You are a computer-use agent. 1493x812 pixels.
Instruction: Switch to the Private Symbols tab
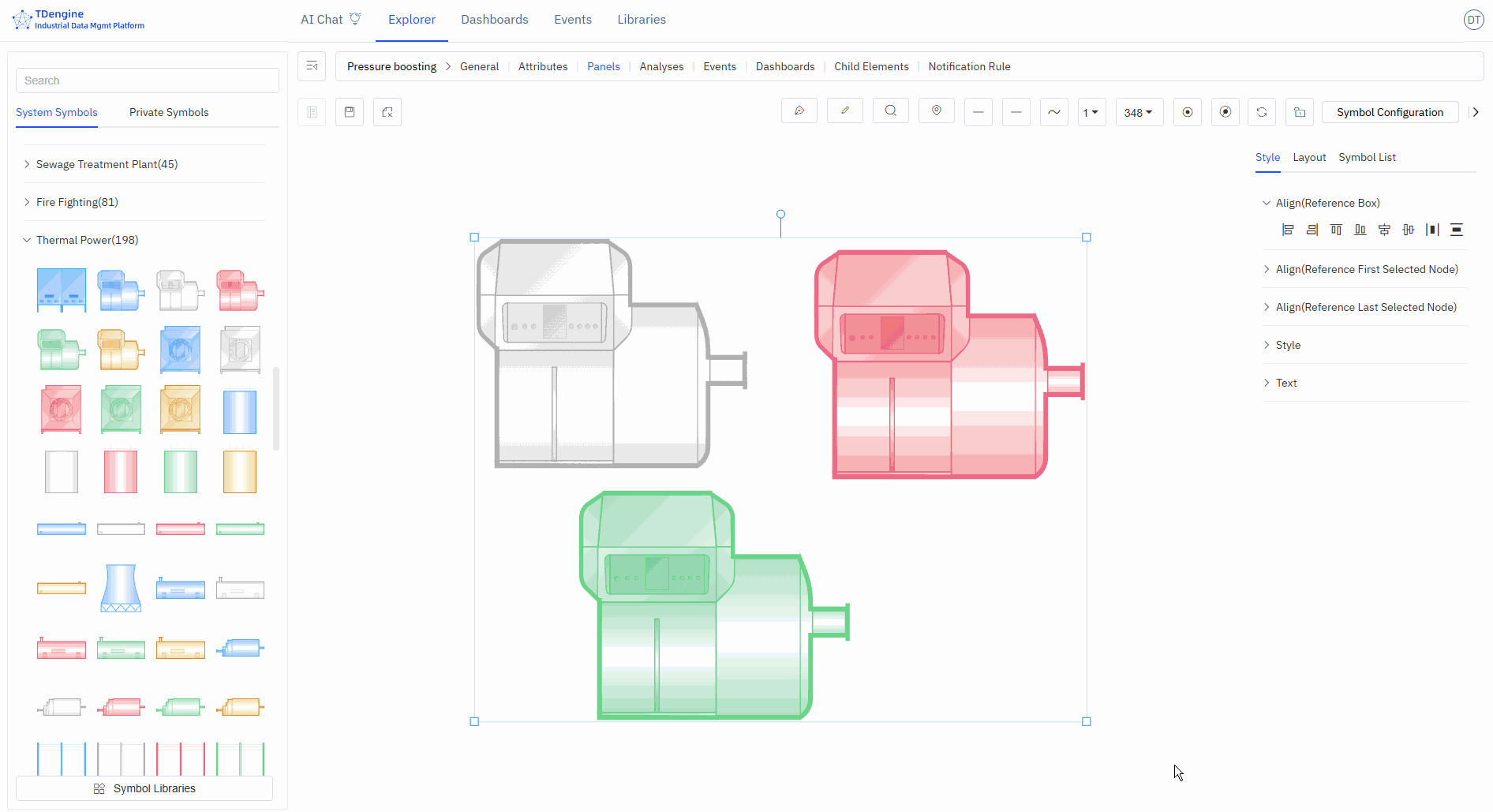(169, 112)
